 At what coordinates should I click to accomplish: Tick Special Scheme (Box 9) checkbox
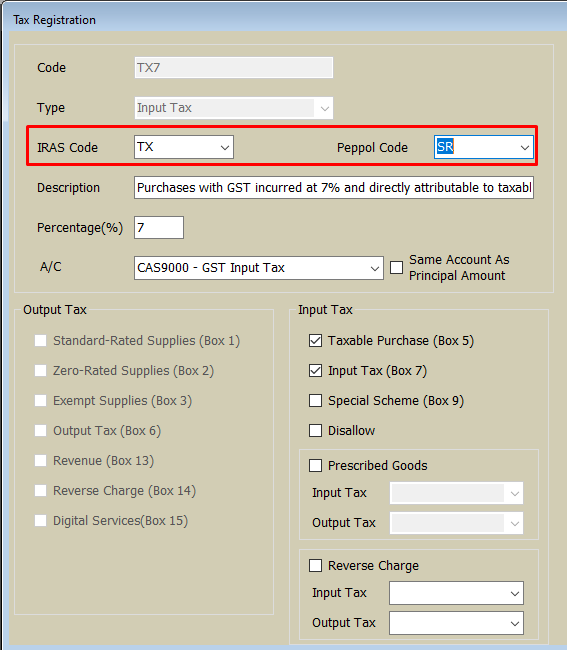(315, 400)
